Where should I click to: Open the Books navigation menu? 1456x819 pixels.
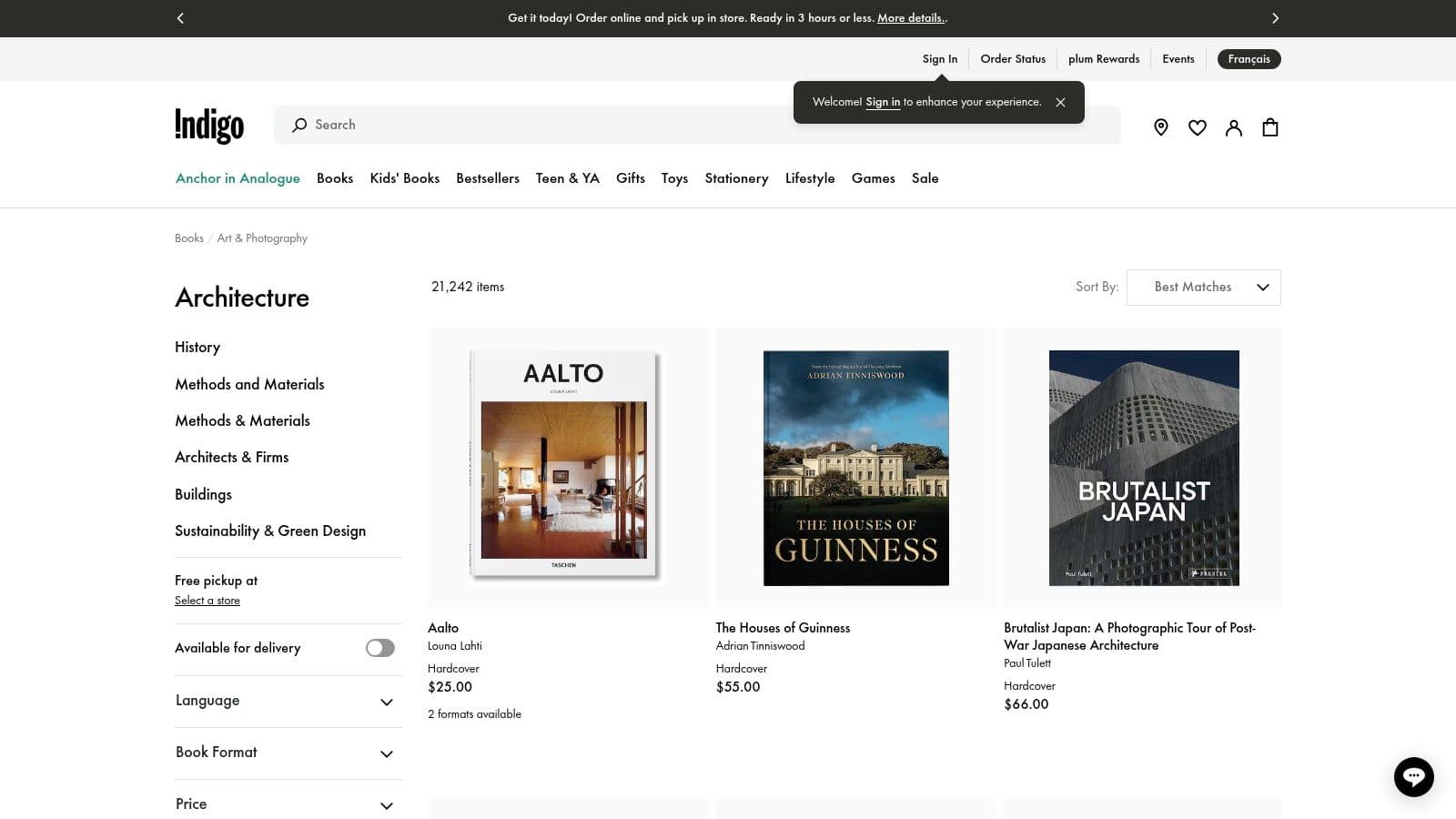coord(335,178)
